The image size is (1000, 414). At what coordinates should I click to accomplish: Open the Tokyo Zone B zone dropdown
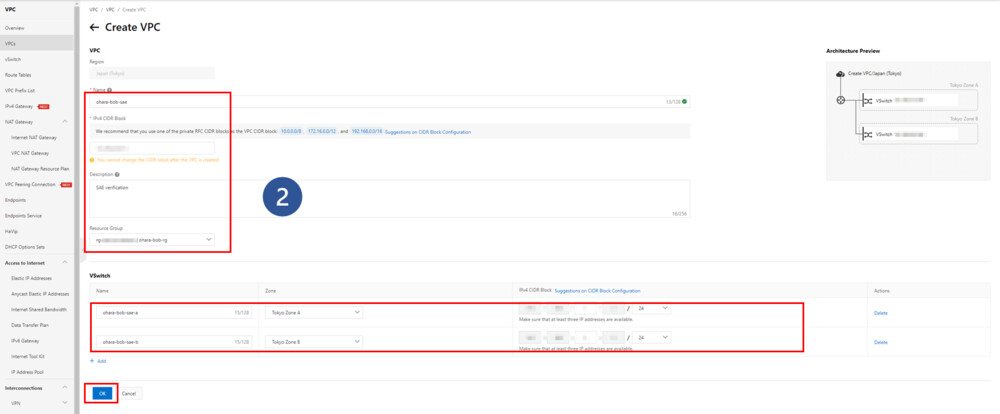(314, 342)
